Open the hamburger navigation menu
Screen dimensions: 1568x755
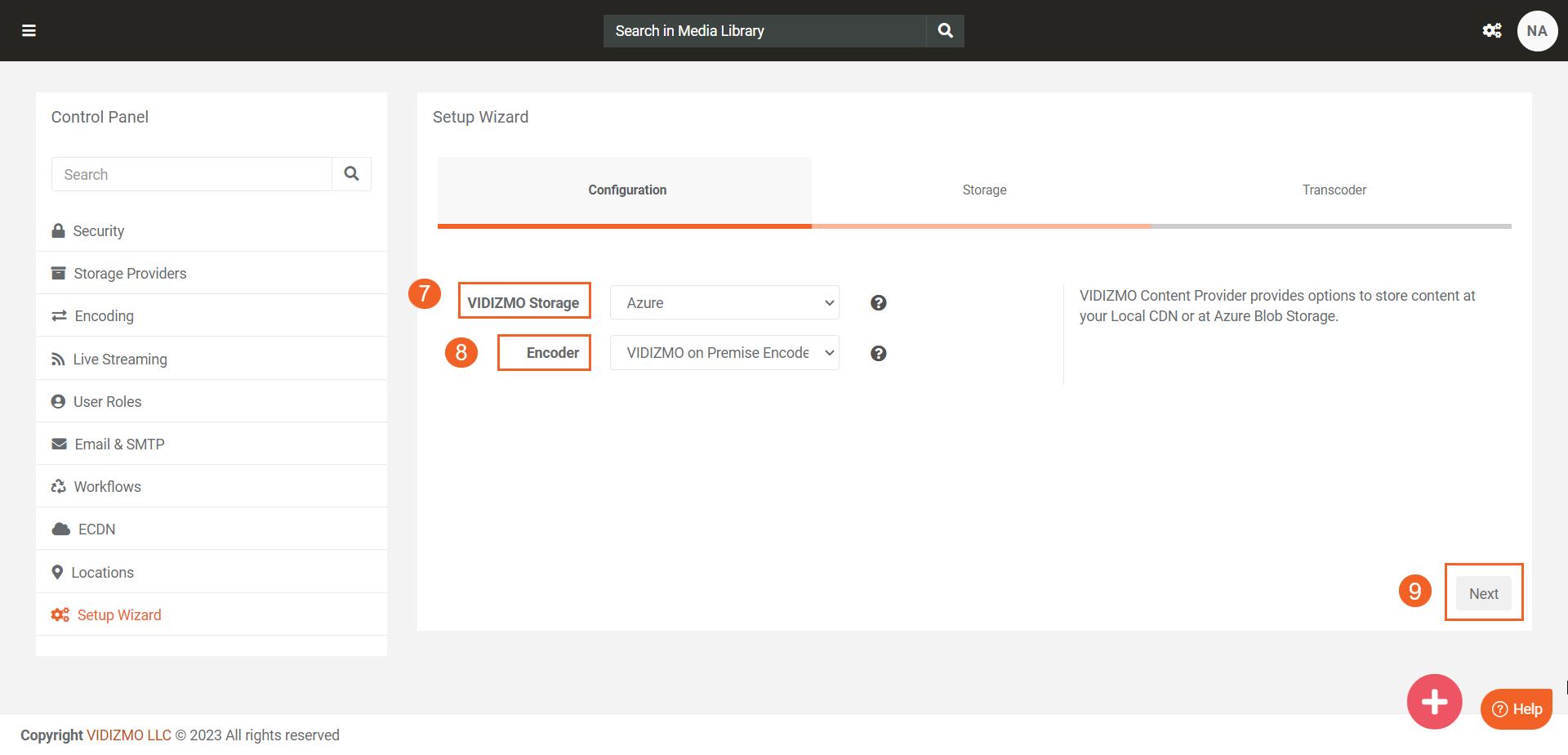[29, 31]
